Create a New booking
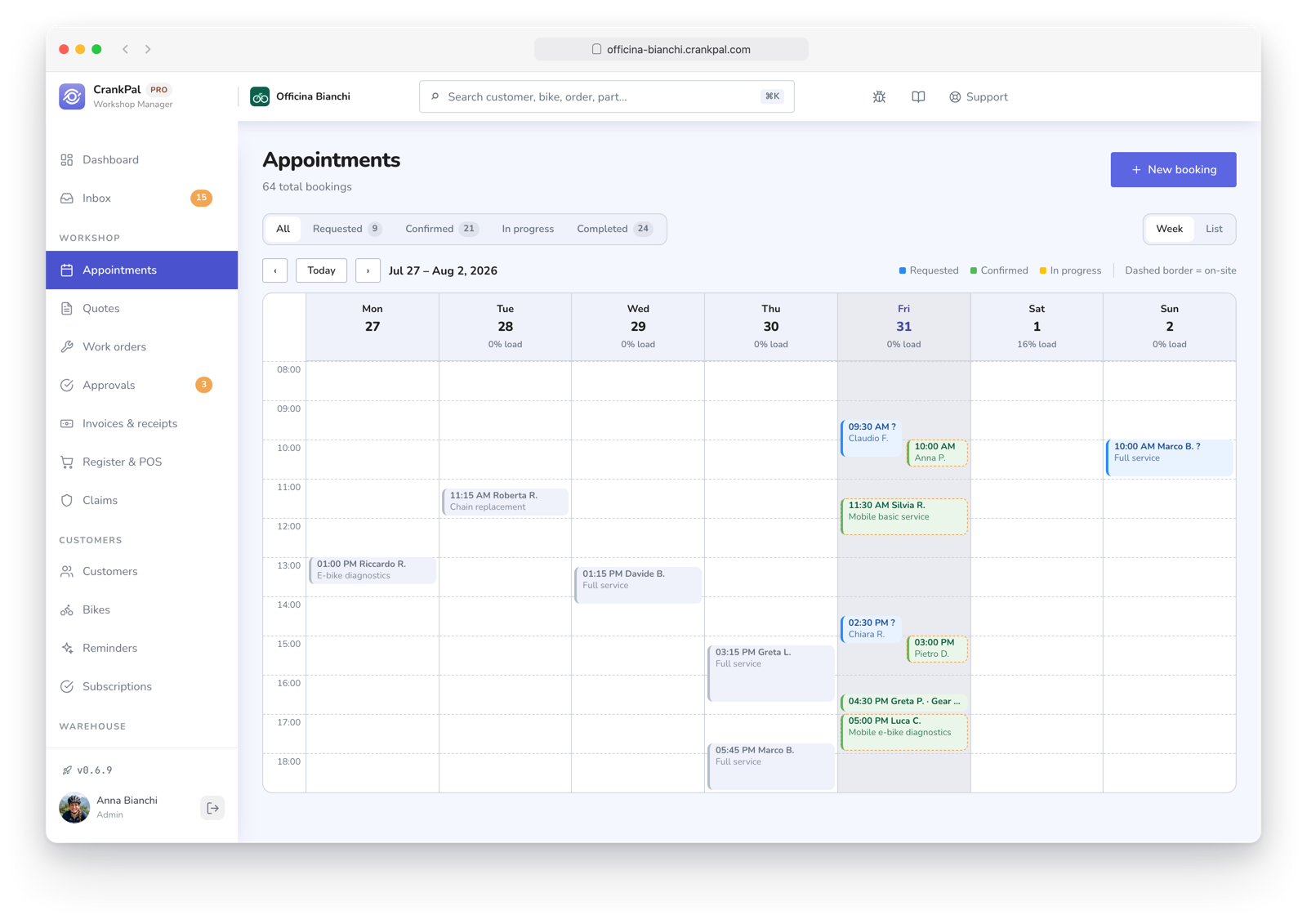Viewport: 1307px width, 924px height. 1173,169
